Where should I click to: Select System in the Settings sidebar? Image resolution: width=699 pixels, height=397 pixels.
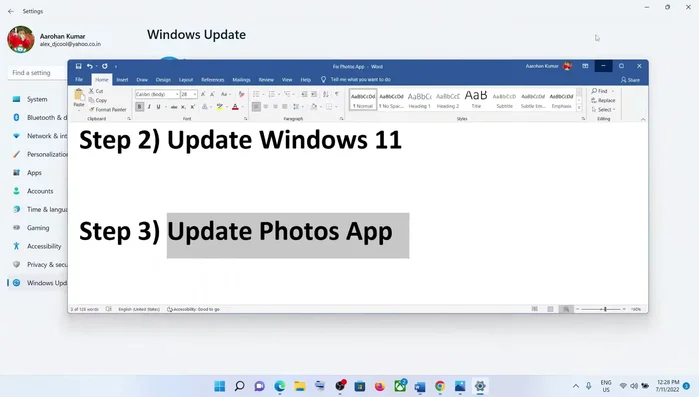[37, 99]
